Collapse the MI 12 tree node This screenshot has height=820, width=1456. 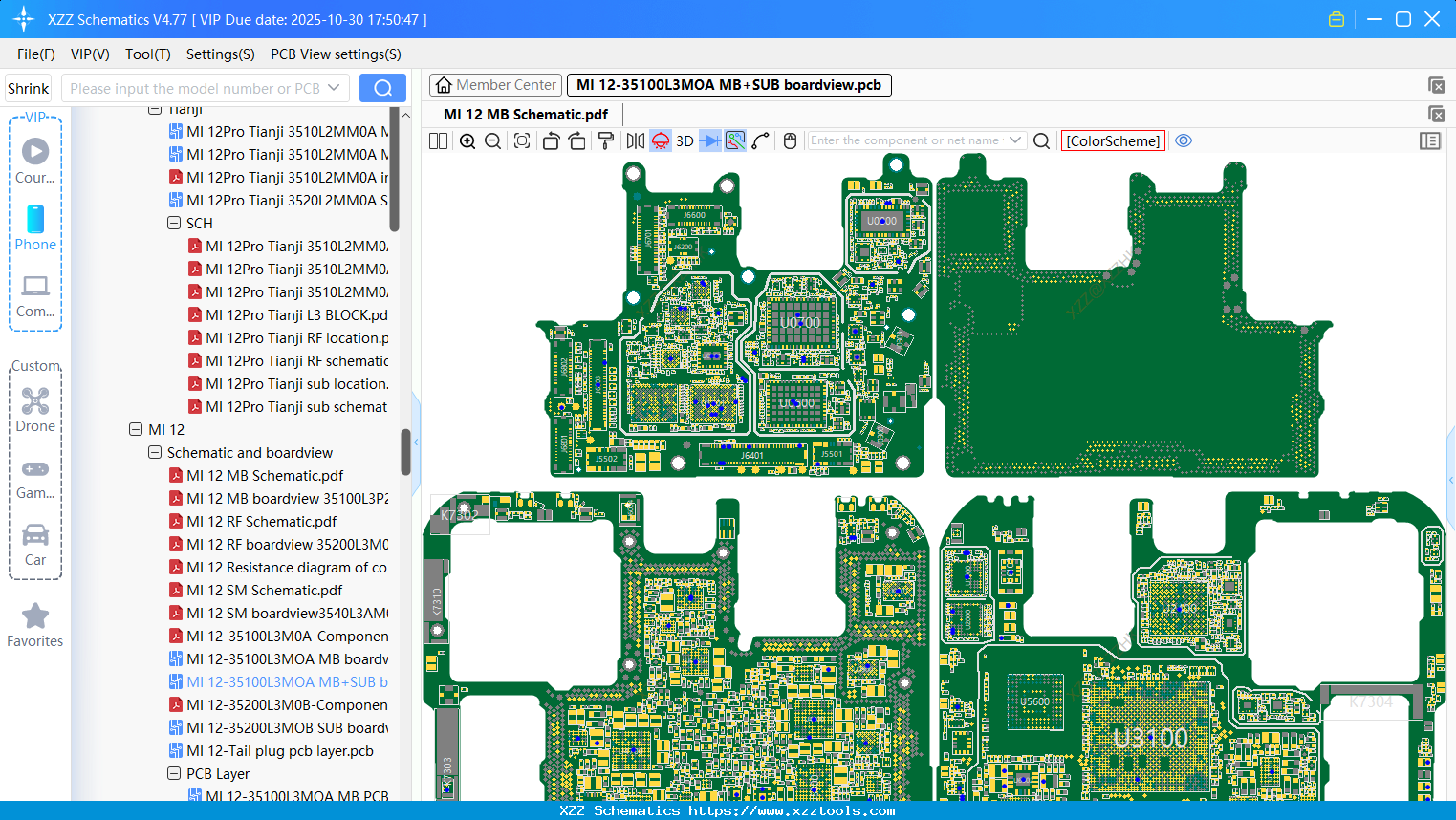(x=137, y=429)
